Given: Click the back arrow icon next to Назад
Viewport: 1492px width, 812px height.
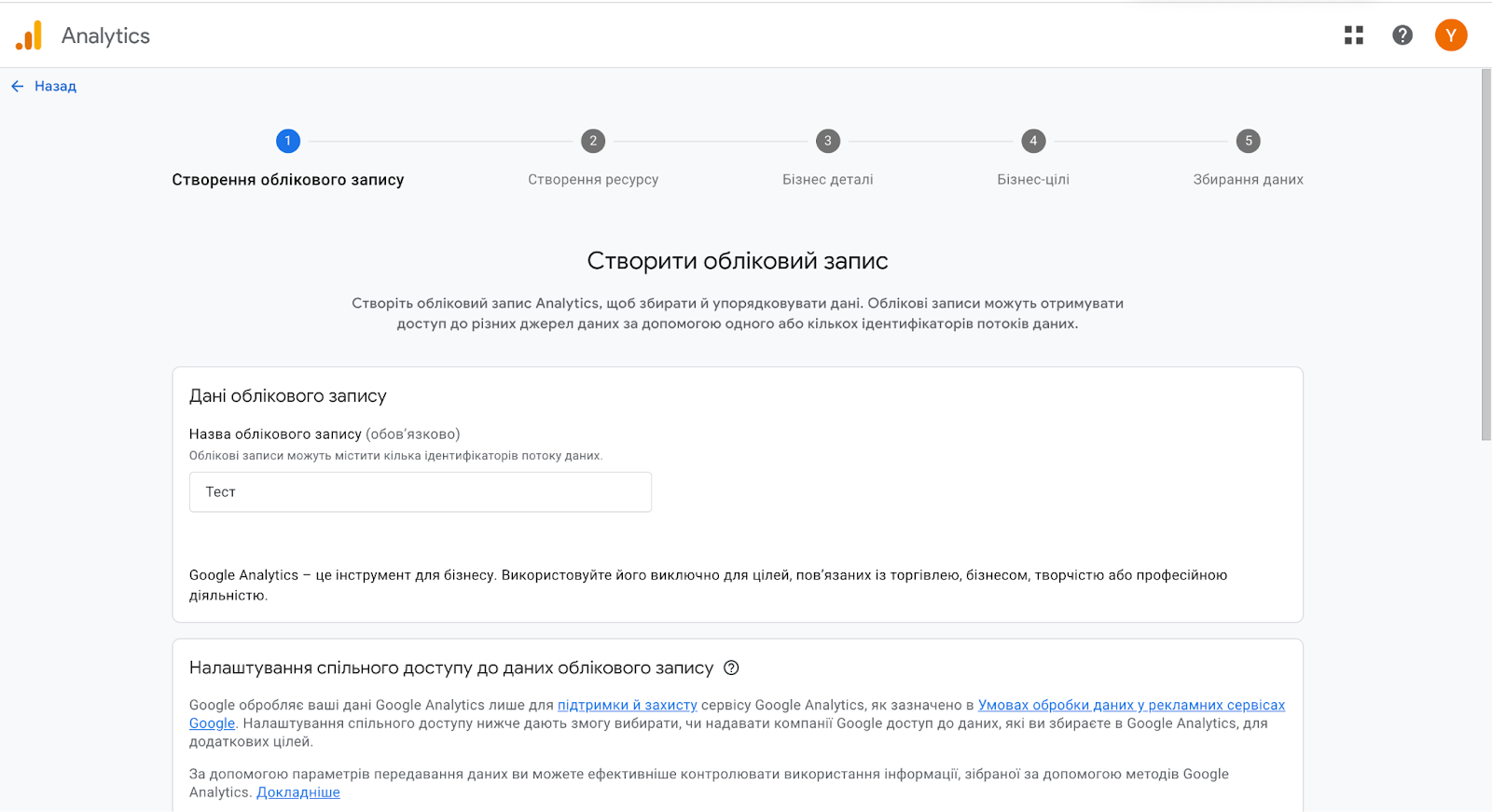Looking at the screenshot, I should click(18, 86).
